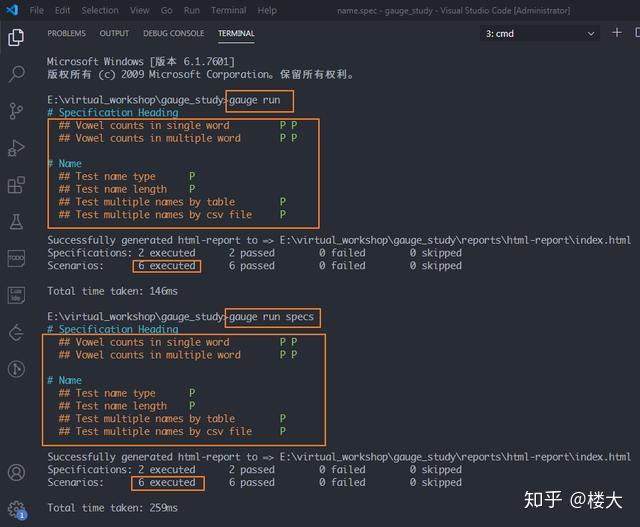Open first html-report index.html path link
The width and height of the screenshot is (640, 527).
coord(455,240)
